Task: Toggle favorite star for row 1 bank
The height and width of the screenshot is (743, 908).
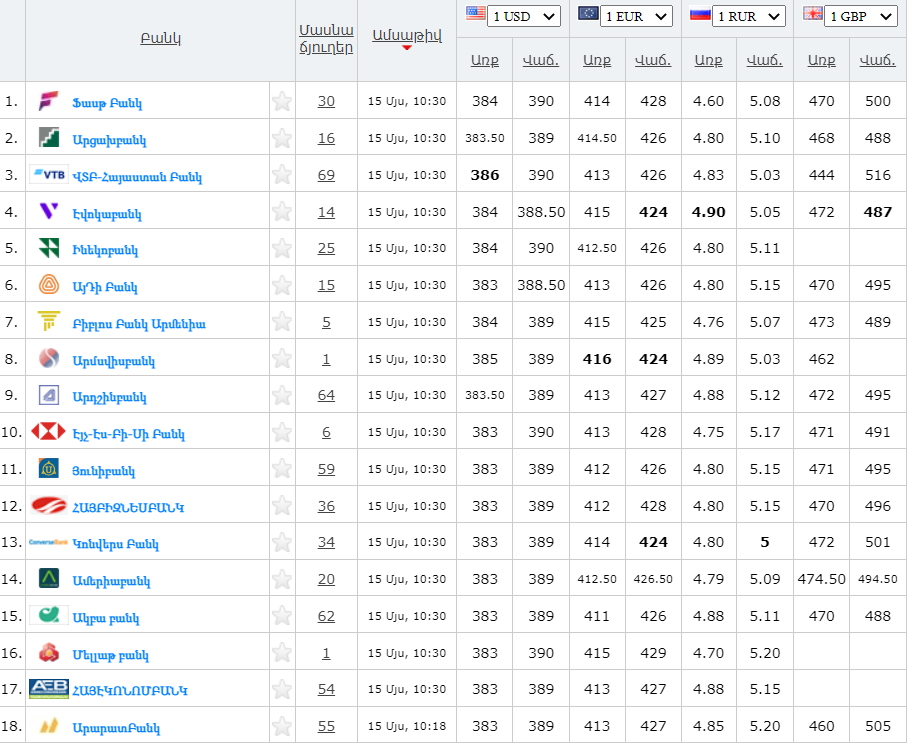Action: point(282,101)
